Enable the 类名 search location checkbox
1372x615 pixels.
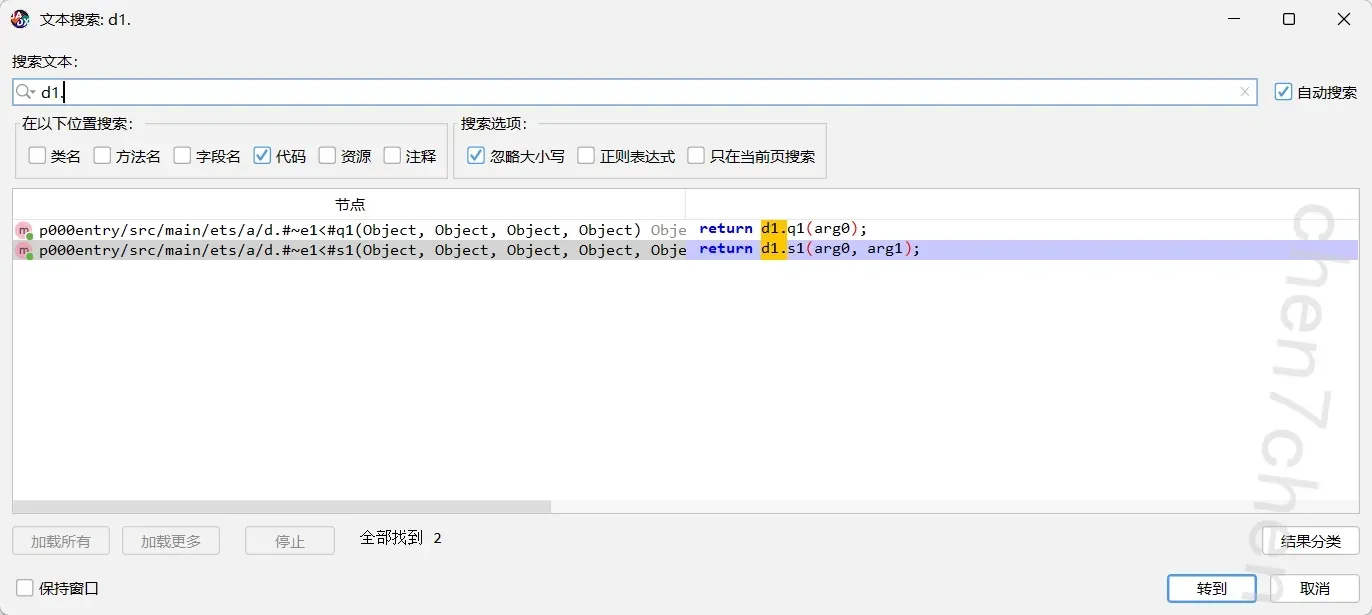(x=37, y=156)
